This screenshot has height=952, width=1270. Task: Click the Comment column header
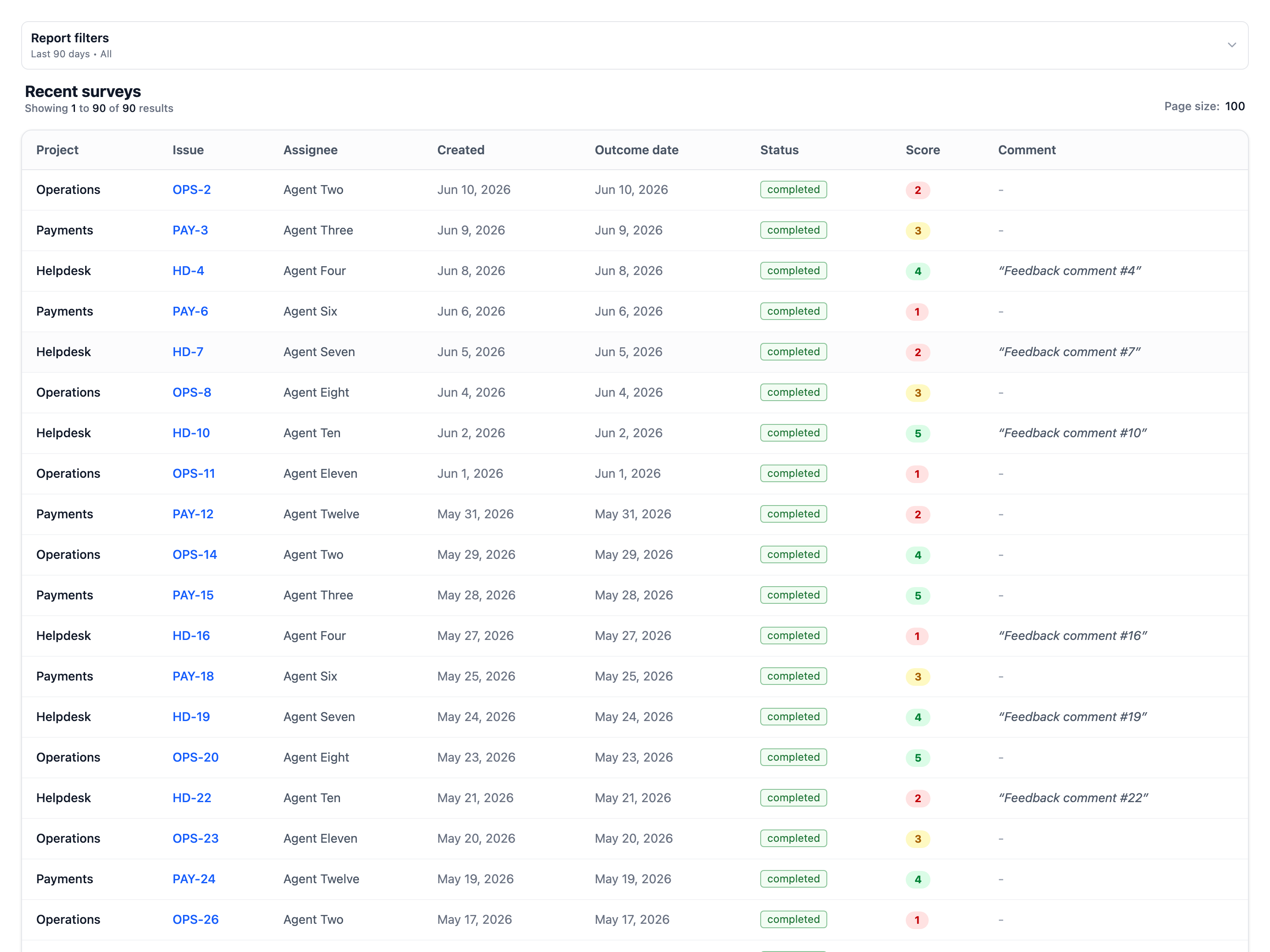1027,150
